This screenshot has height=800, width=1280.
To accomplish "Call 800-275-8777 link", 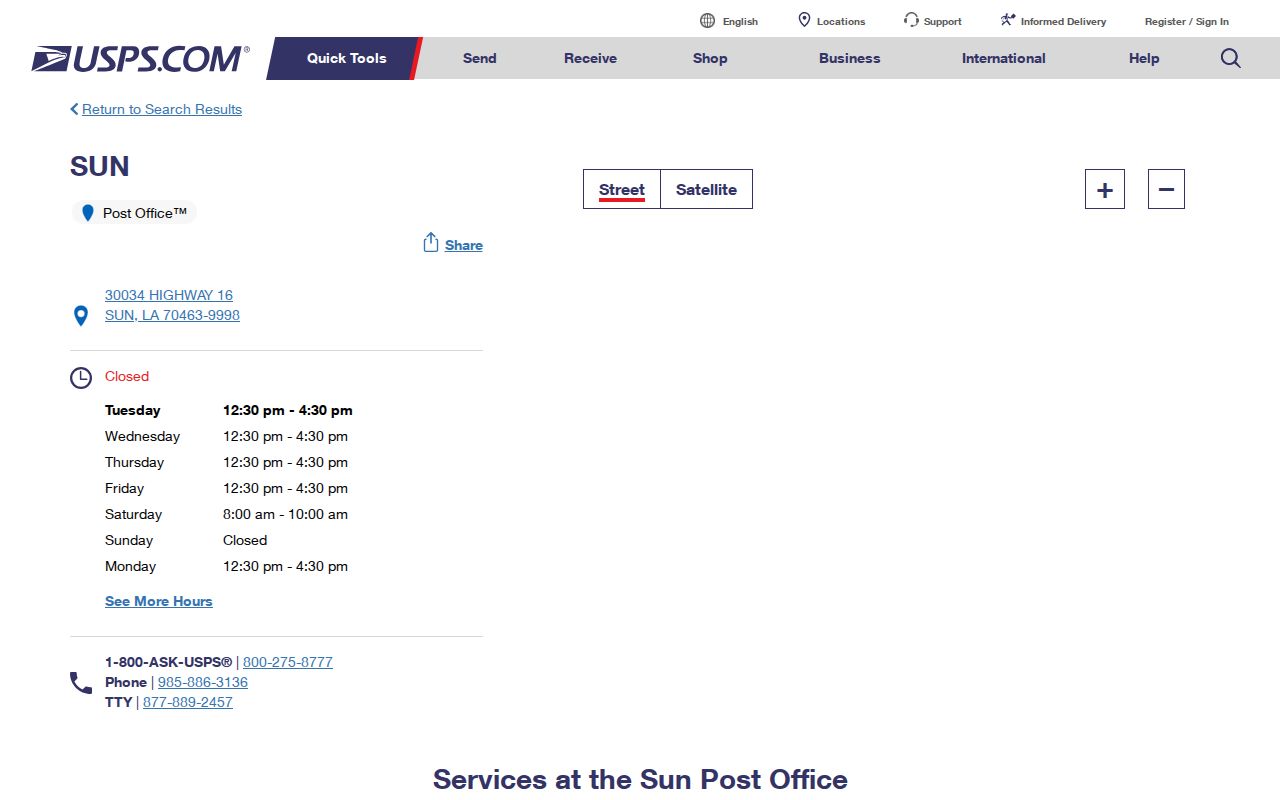I will 288,662.
